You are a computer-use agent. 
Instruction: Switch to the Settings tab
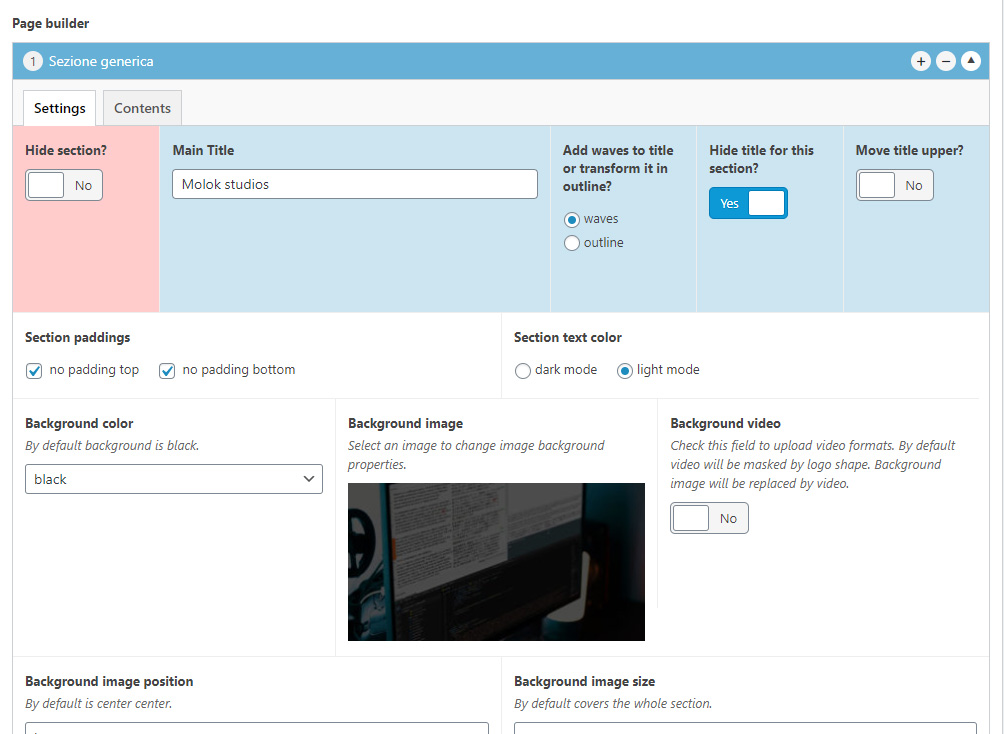[59, 108]
